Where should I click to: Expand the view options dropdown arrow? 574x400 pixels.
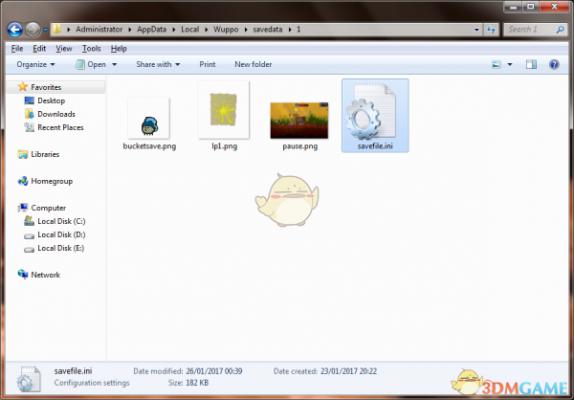tap(510, 65)
